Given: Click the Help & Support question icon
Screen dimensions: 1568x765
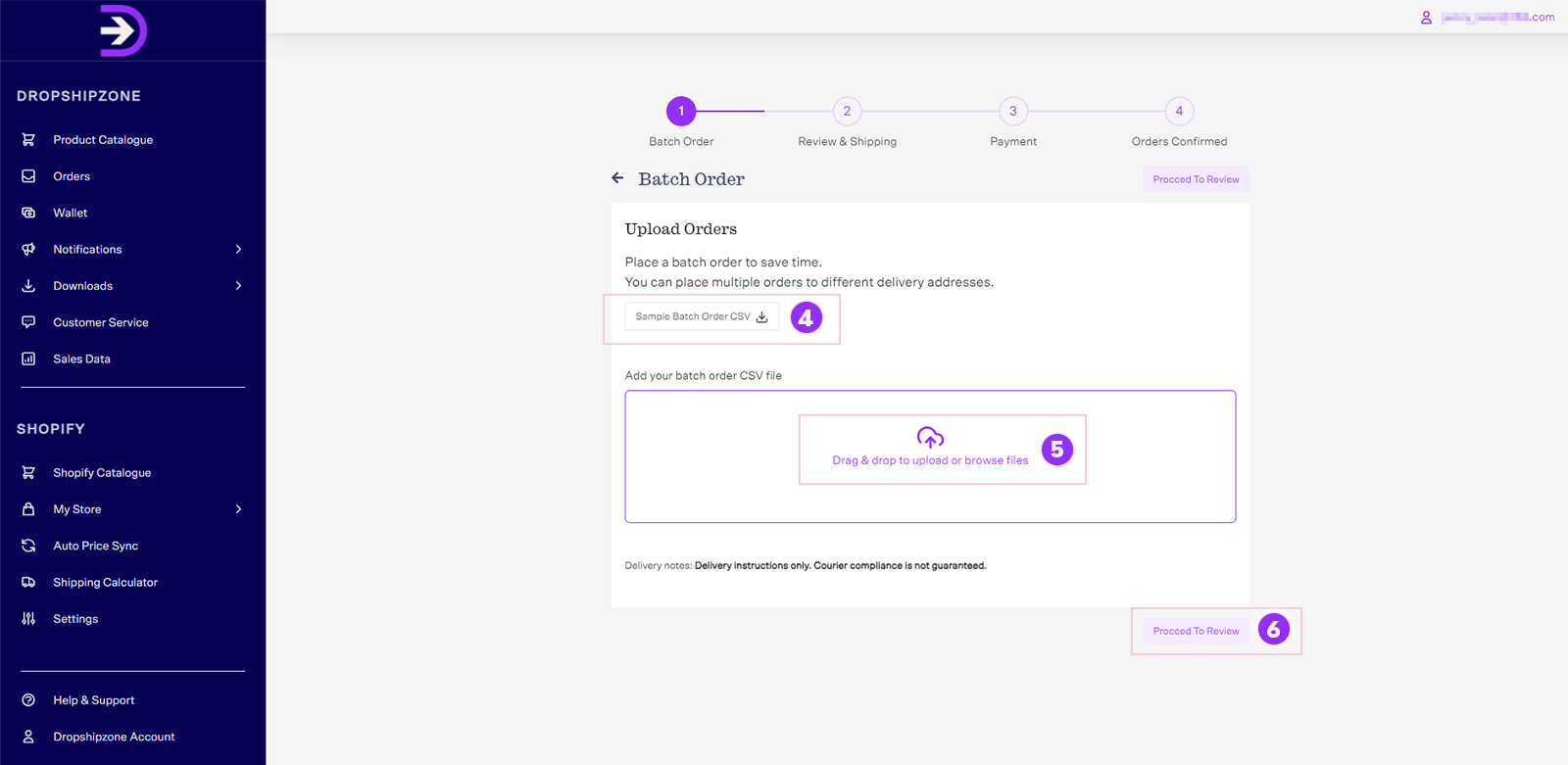Looking at the screenshot, I should pos(28,700).
